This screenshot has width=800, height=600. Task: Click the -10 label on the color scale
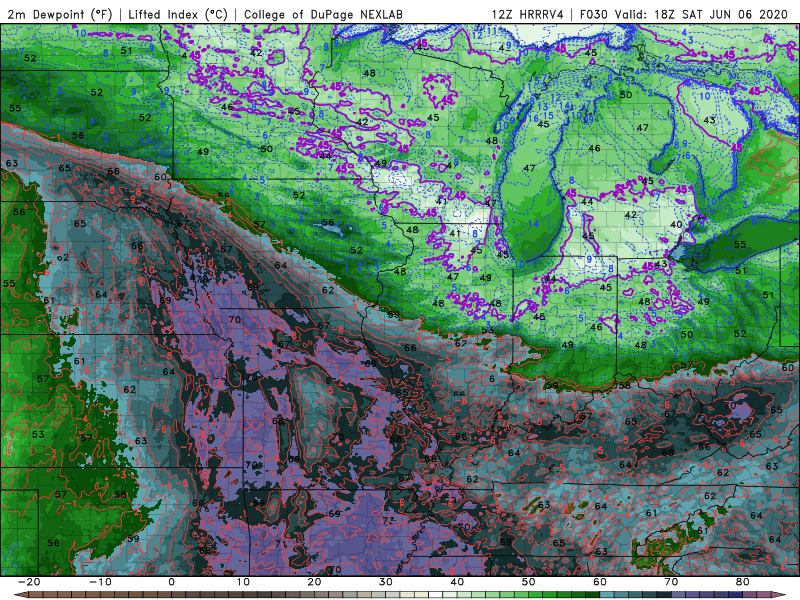pos(100,582)
